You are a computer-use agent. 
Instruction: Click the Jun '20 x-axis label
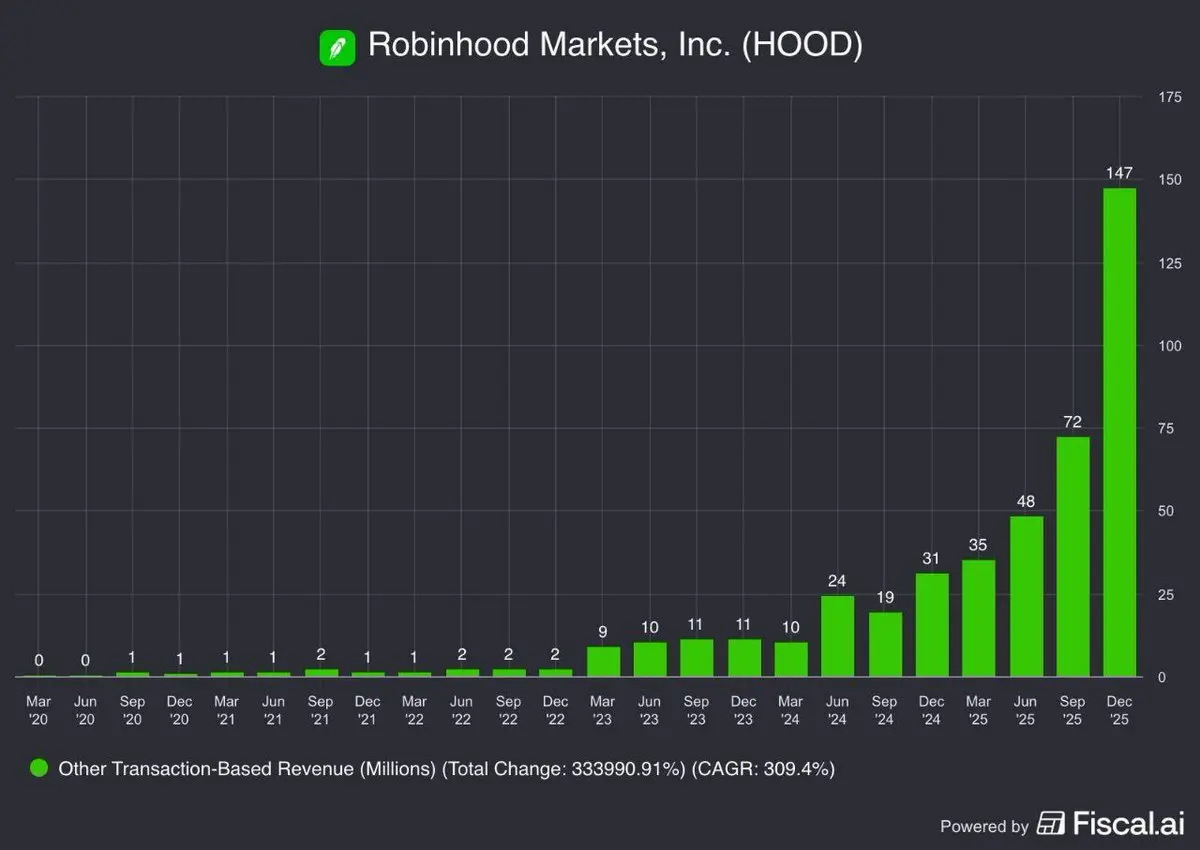[x=86, y=710]
